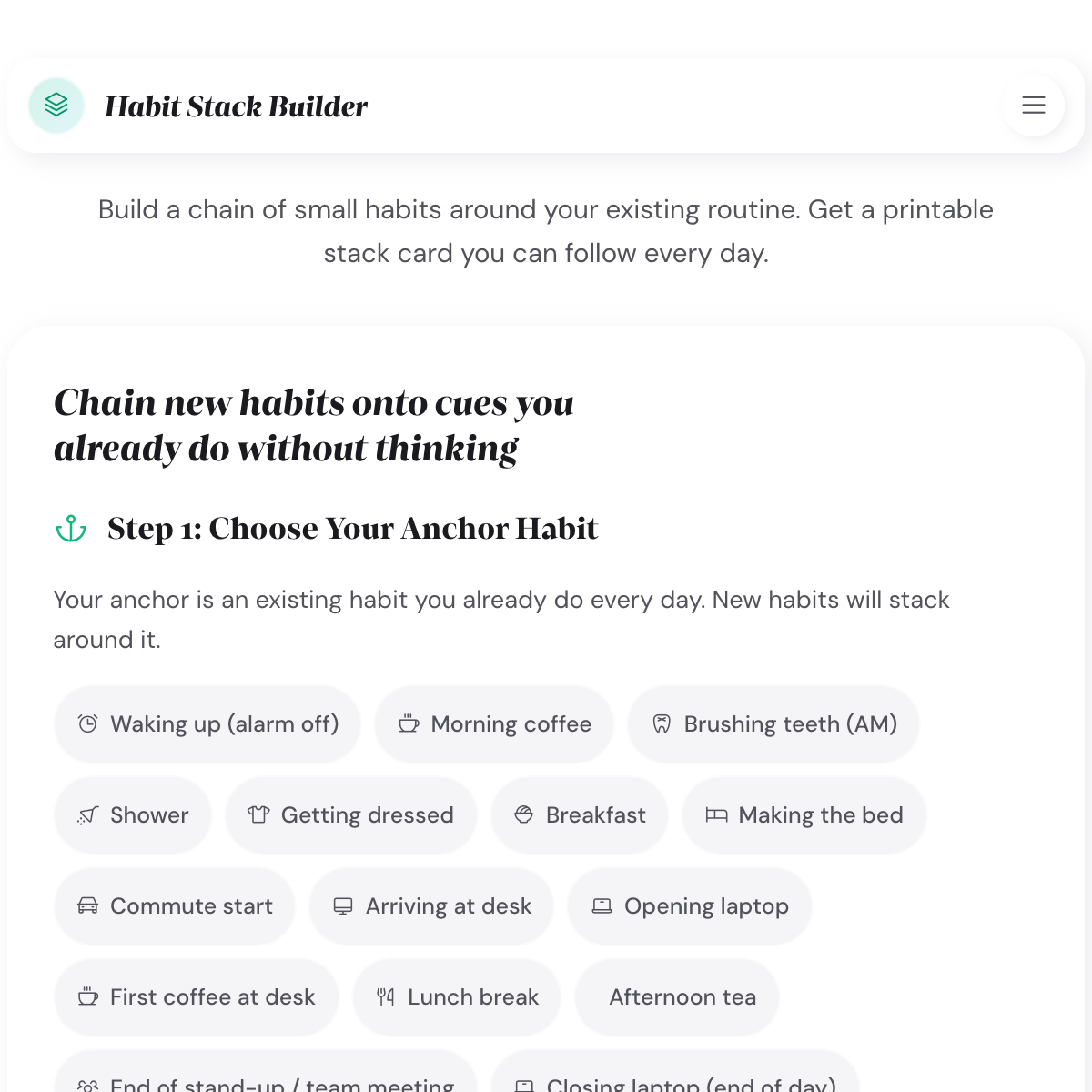Screen dimensions: 1092x1092
Task: Choose "End of stand-up / team meeting" as anchor
Action: 266,1083
